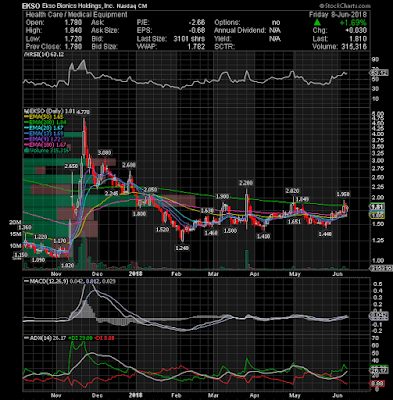This screenshot has height=400, width=393.
Task: Click the RSI current-value tag on the right axis
Action: pos(379,73)
